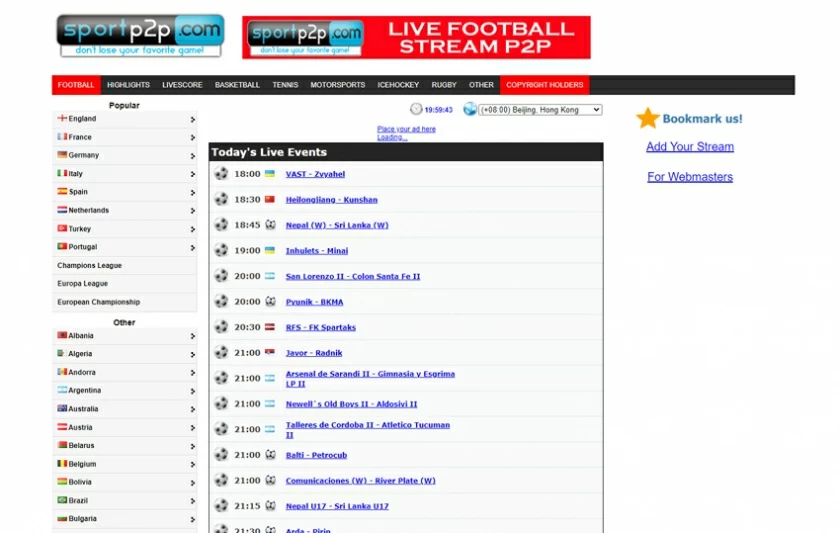Open the RUGBY section
This screenshot has width=840, height=533.
(444, 85)
